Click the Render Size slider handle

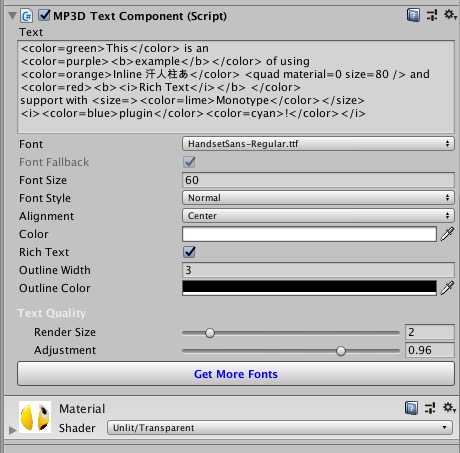click(210, 333)
